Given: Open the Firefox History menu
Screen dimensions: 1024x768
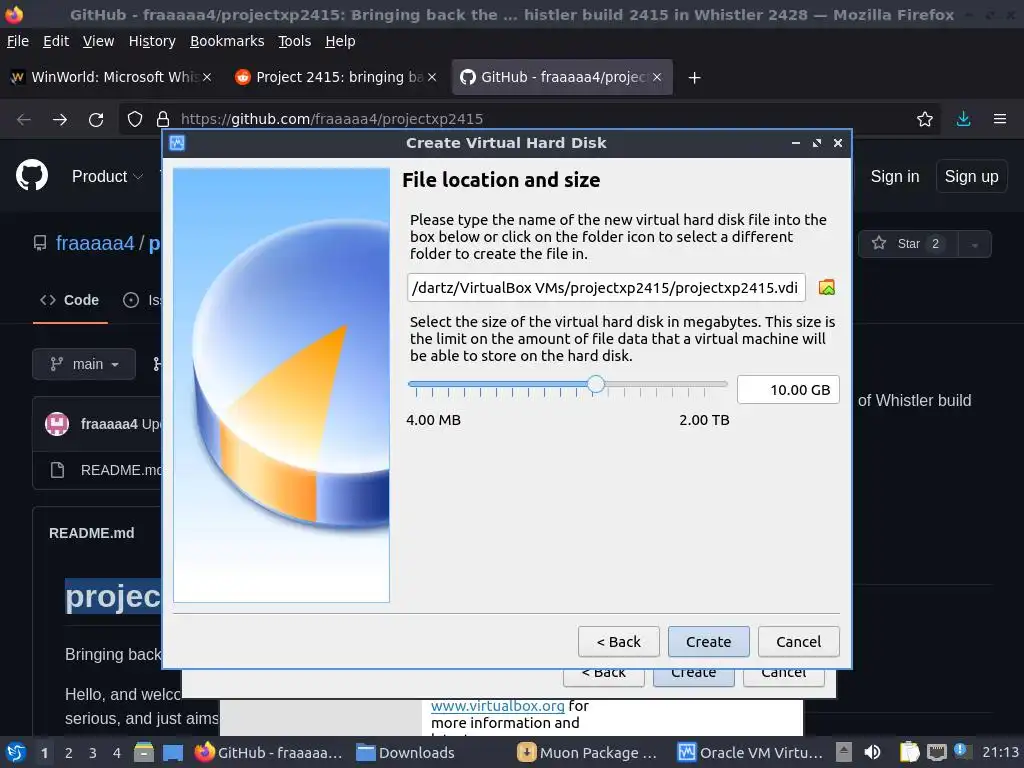Looking at the screenshot, I should [x=152, y=41].
